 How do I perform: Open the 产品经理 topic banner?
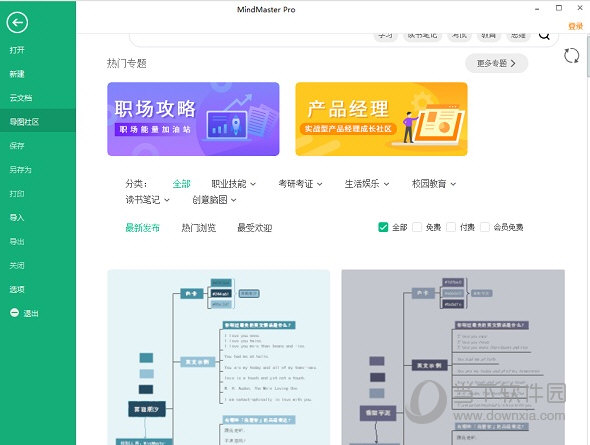coord(381,119)
